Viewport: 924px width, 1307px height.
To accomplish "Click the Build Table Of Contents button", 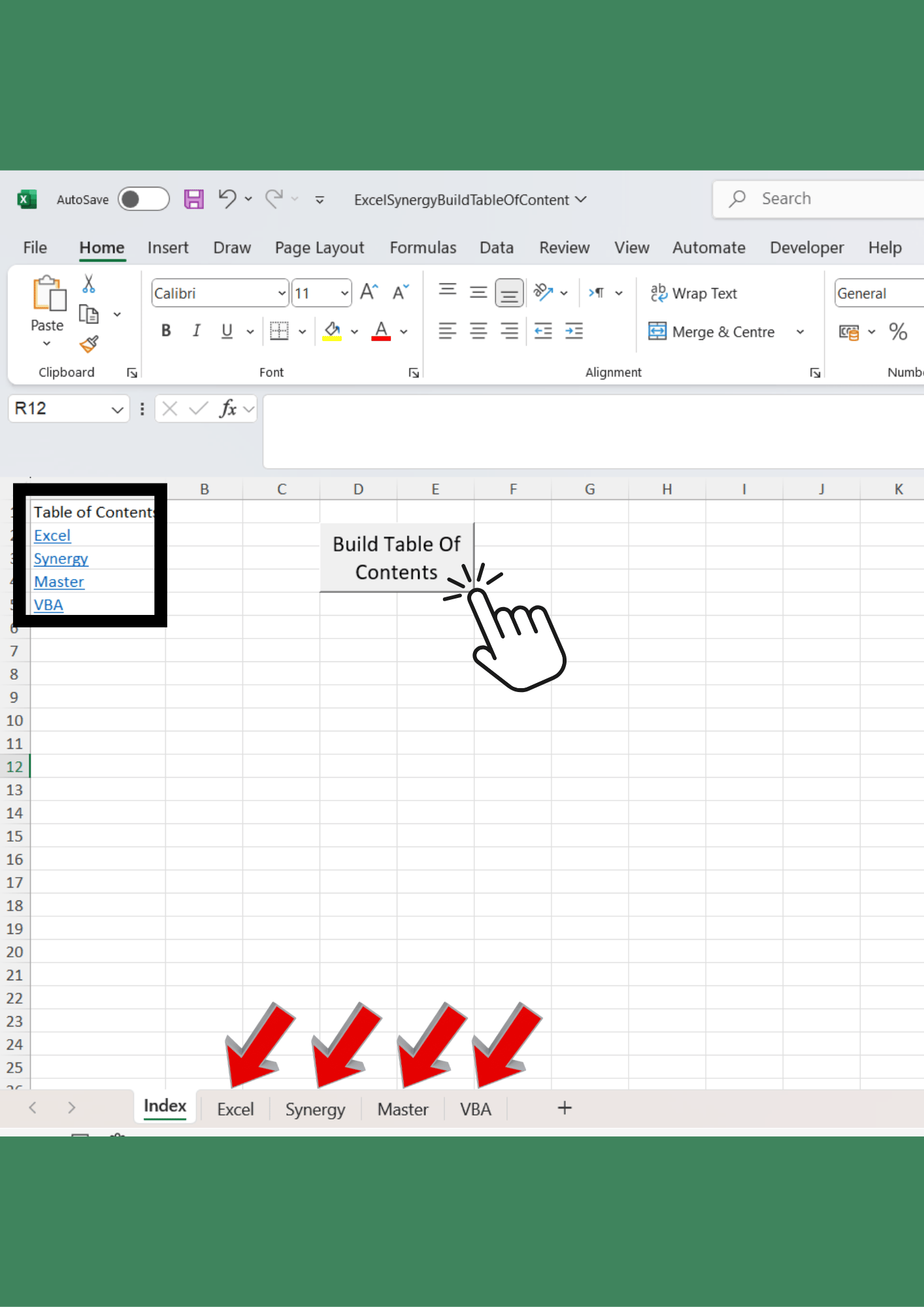I will (397, 558).
